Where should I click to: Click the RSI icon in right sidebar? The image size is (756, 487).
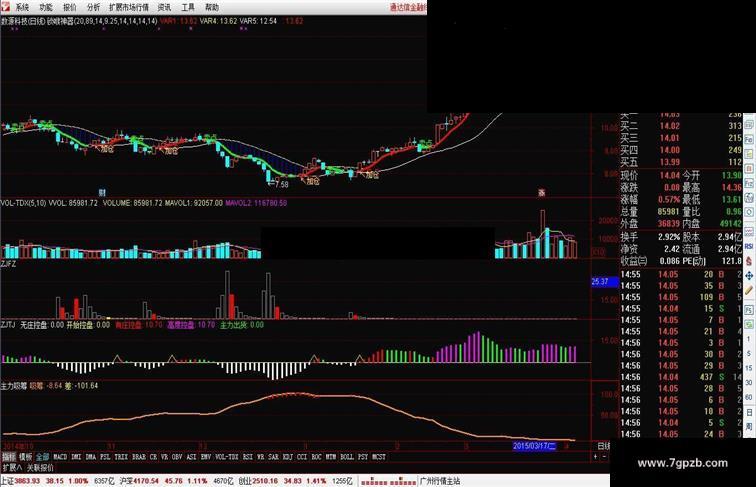point(749,246)
